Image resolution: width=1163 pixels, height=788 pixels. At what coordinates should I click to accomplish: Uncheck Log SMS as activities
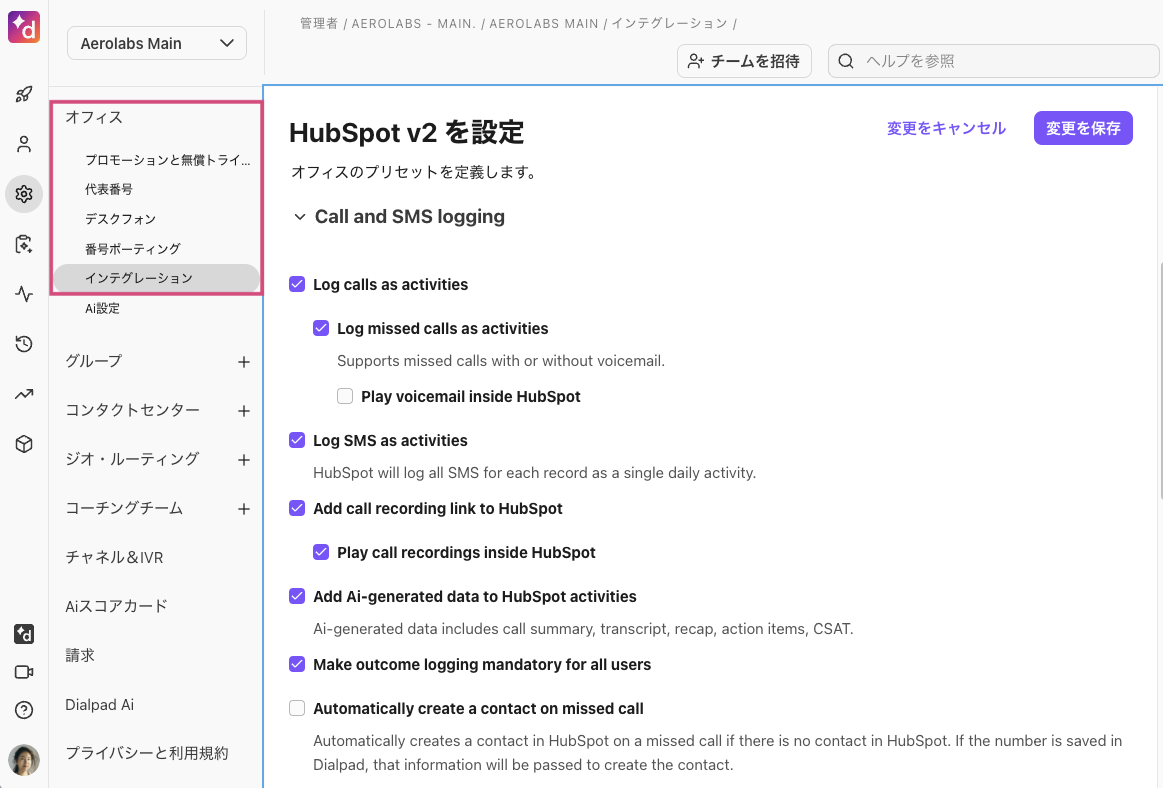tap(297, 440)
